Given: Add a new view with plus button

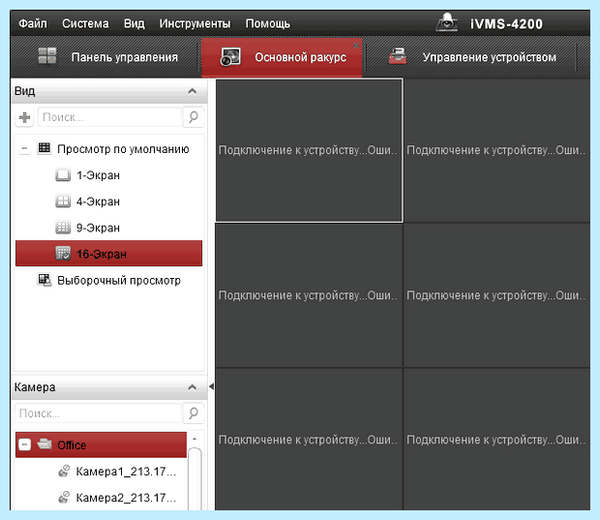Looking at the screenshot, I should (x=24, y=117).
